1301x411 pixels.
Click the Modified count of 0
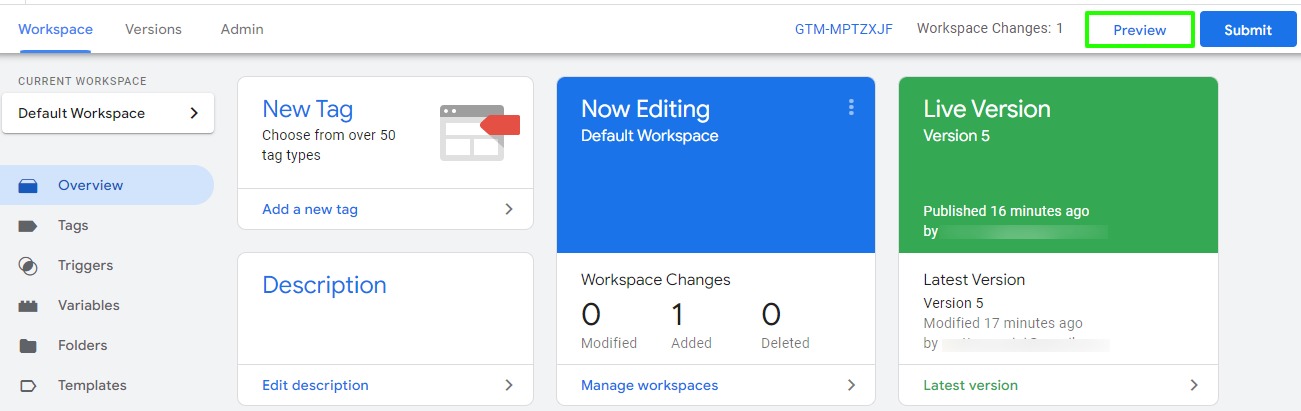pyautogui.click(x=591, y=315)
